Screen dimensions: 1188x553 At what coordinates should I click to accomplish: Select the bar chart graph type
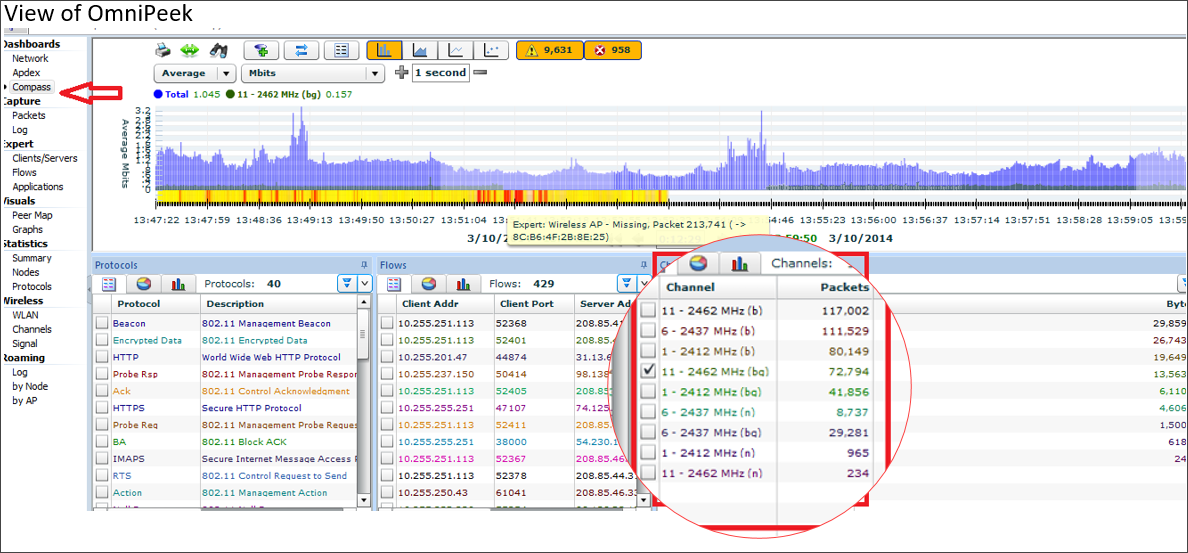tap(385, 51)
